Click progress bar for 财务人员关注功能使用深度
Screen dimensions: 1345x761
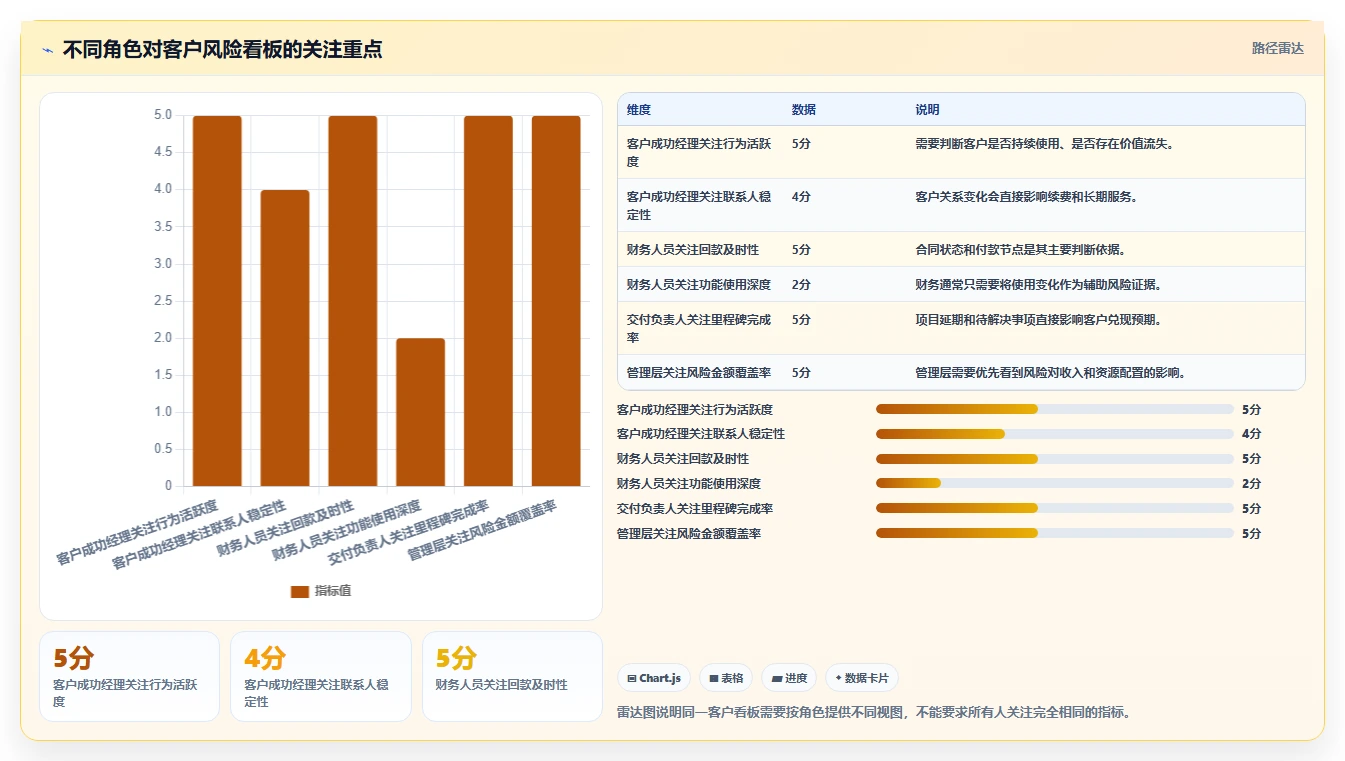click(1055, 483)
